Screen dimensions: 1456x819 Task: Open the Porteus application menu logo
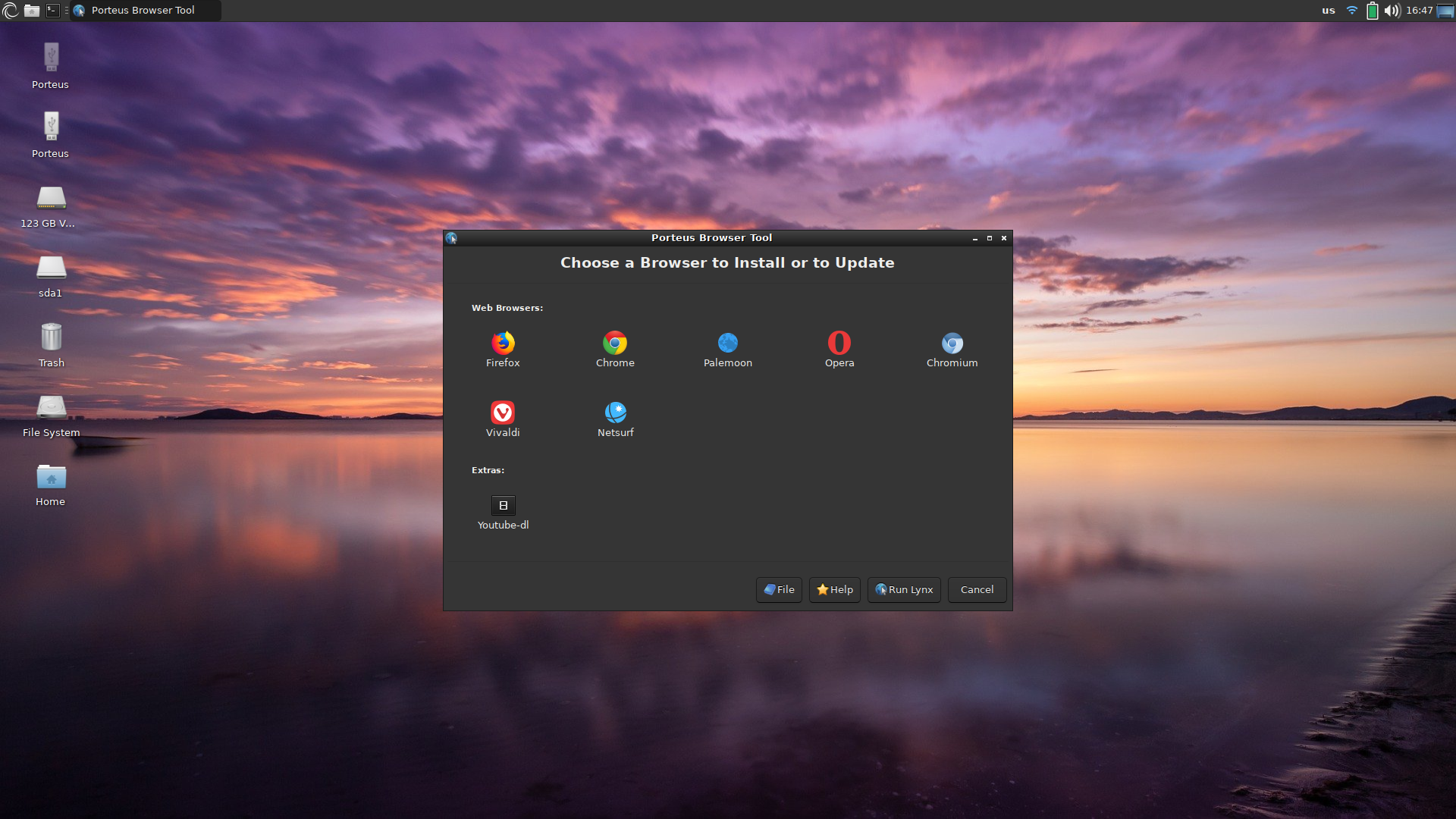[x=11, y=11]
